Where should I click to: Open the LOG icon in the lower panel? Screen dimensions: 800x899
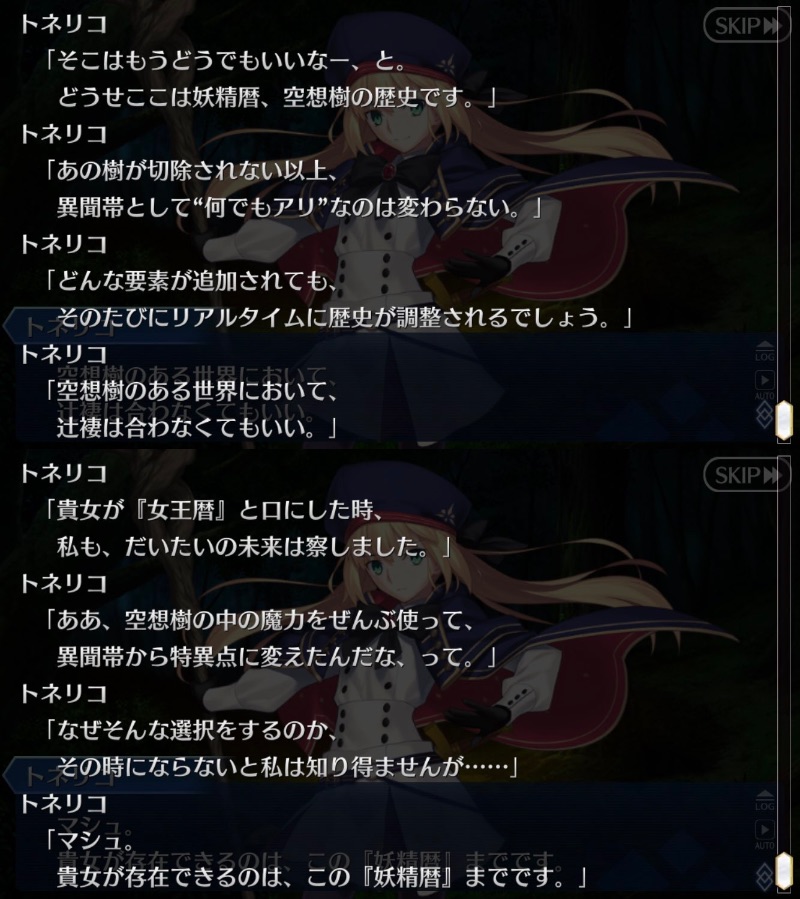[x=764, y=800]
